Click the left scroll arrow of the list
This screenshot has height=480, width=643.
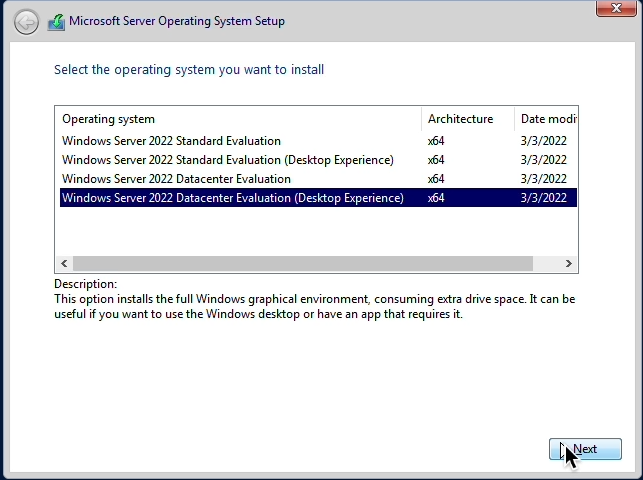click(64, 264)
